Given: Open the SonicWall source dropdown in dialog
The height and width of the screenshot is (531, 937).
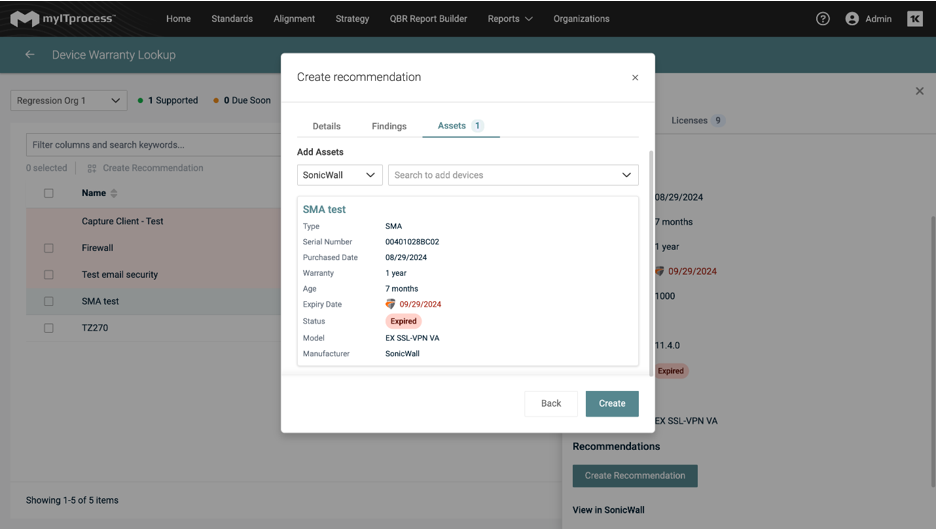Looking at the screenshot, I should tap(339, 175).
